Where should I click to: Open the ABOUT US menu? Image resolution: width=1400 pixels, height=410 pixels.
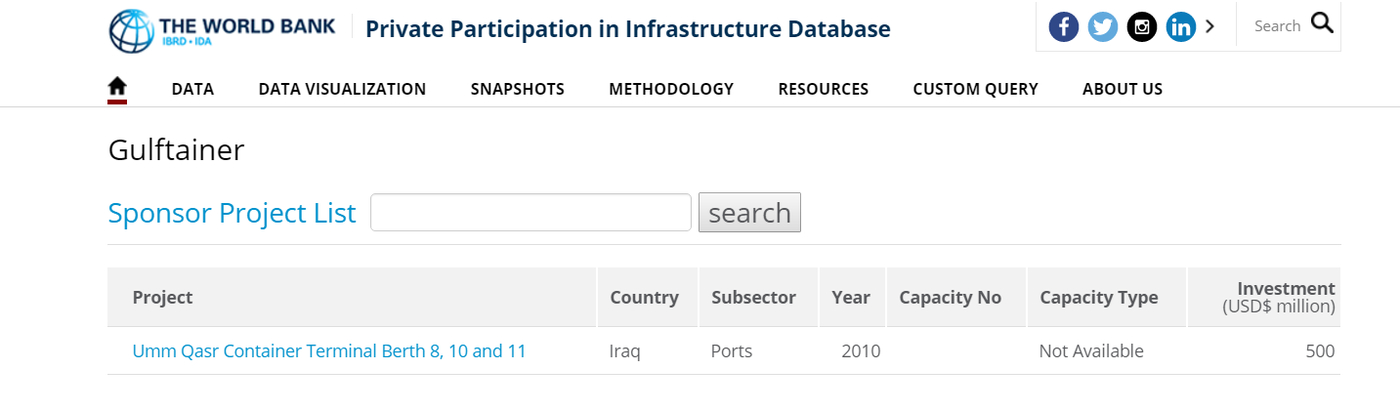1122,89
